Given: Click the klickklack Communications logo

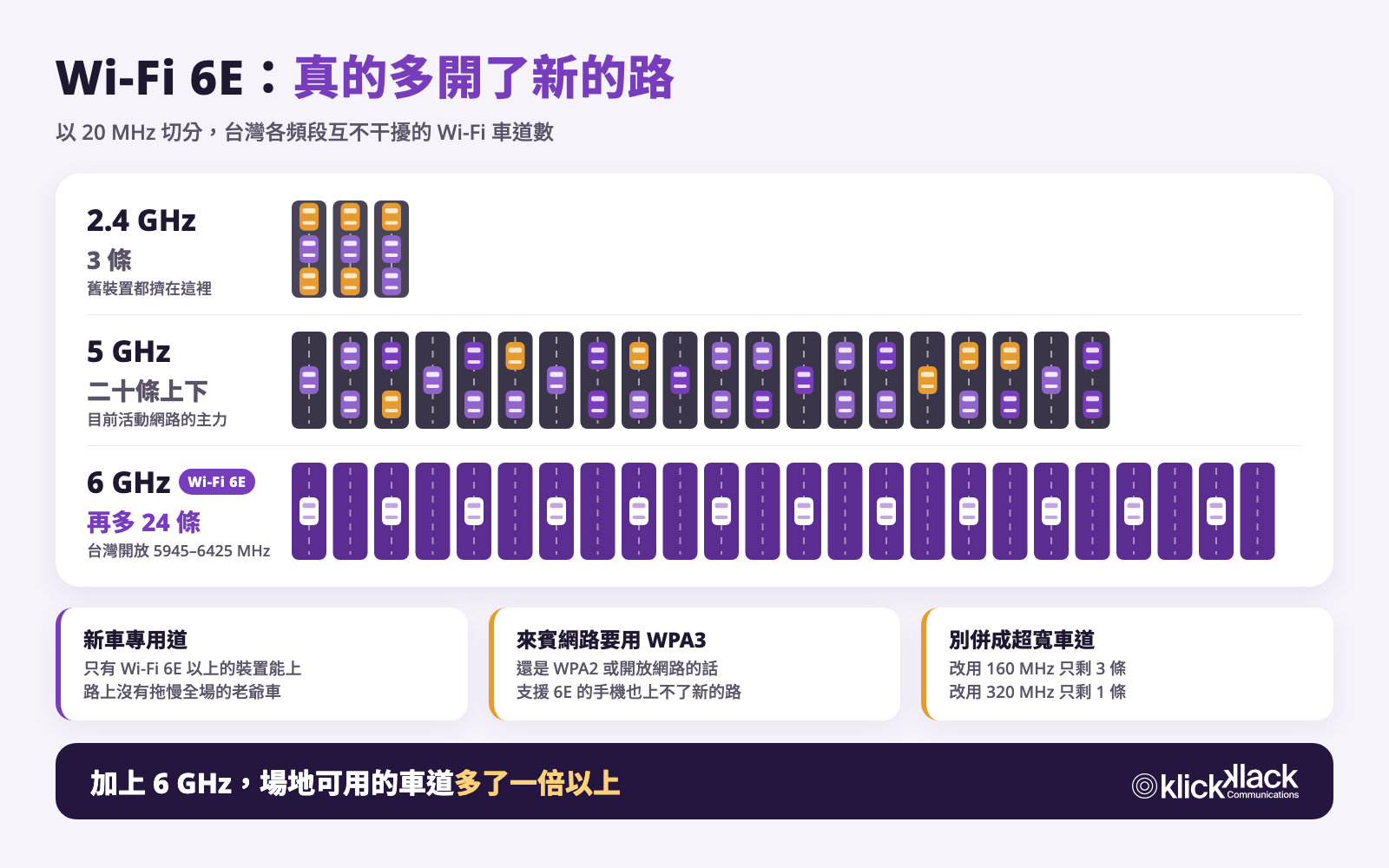Looking at the screenshot, I should tap(1215, 782).
